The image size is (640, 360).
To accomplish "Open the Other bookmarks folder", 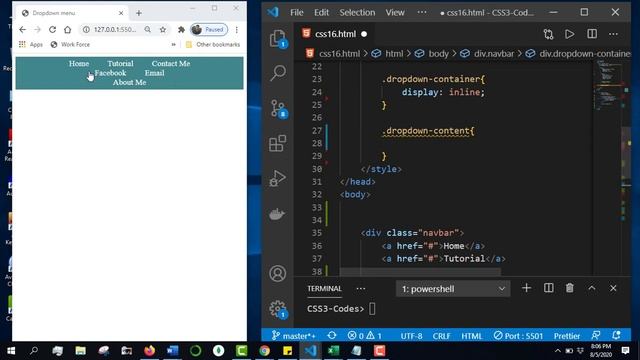I will click(x=213, y=44).
